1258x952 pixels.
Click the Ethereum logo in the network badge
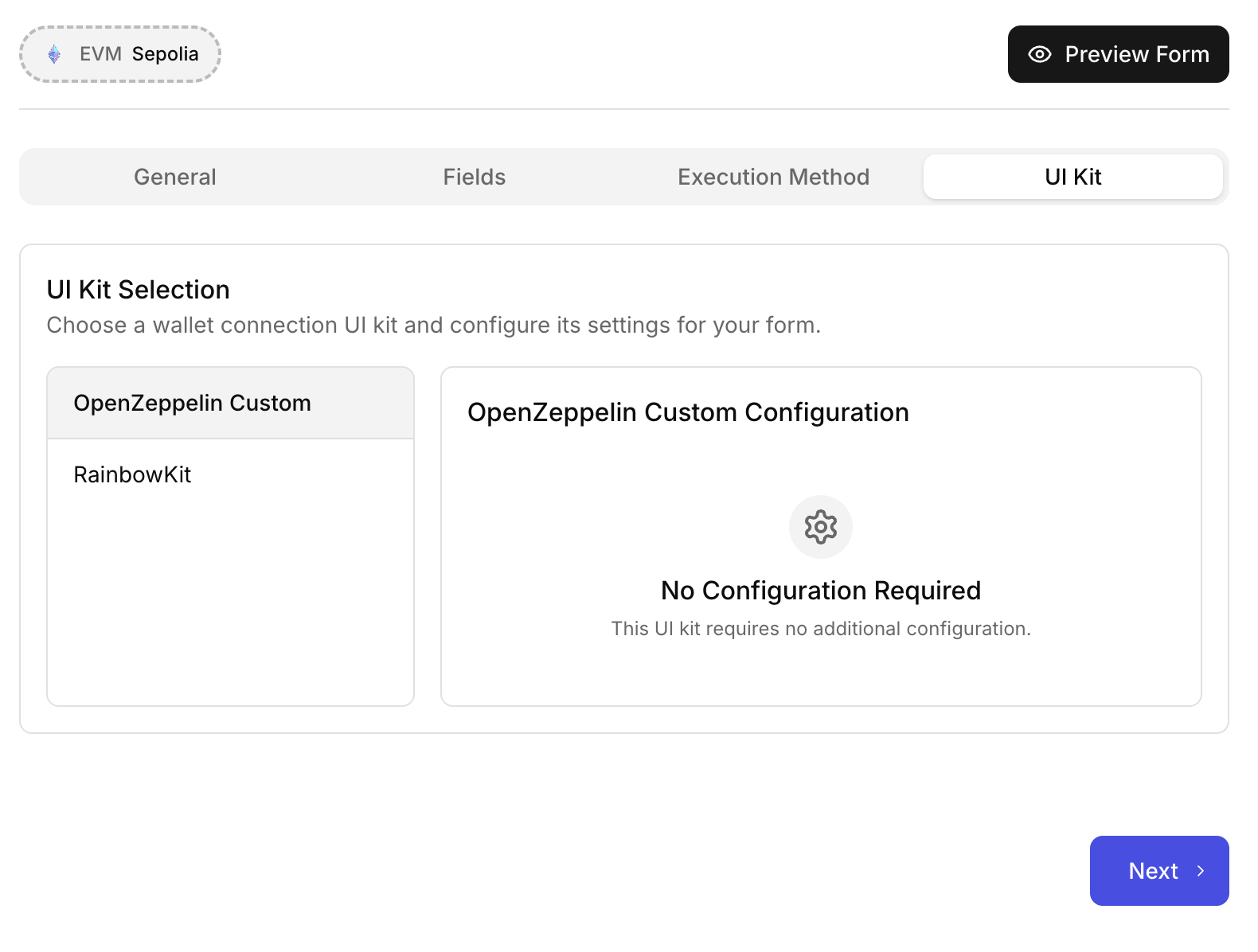(x=54, y=54)
